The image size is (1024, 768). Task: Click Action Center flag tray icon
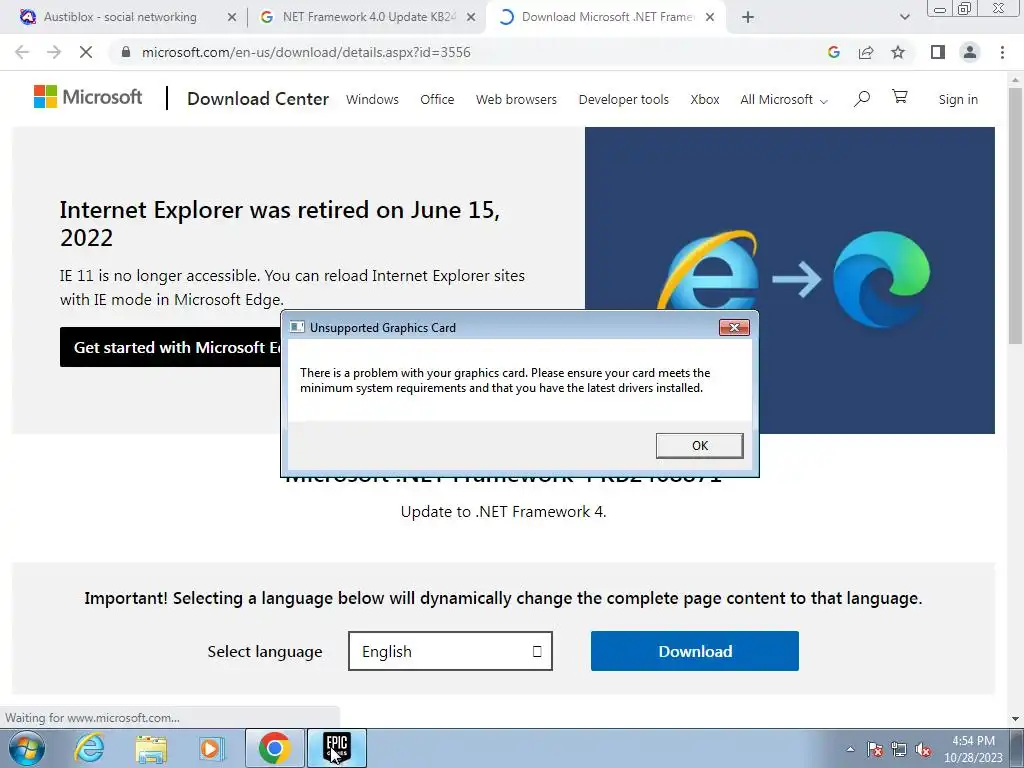coord(875,749)
